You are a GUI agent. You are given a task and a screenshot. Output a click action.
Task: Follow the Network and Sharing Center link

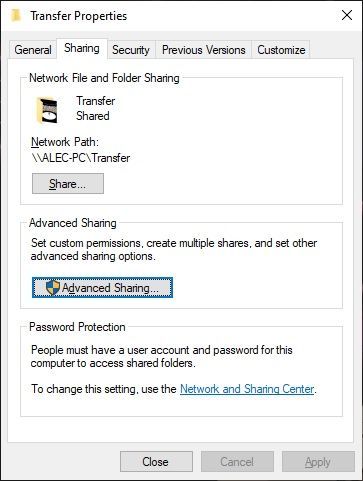247,389
